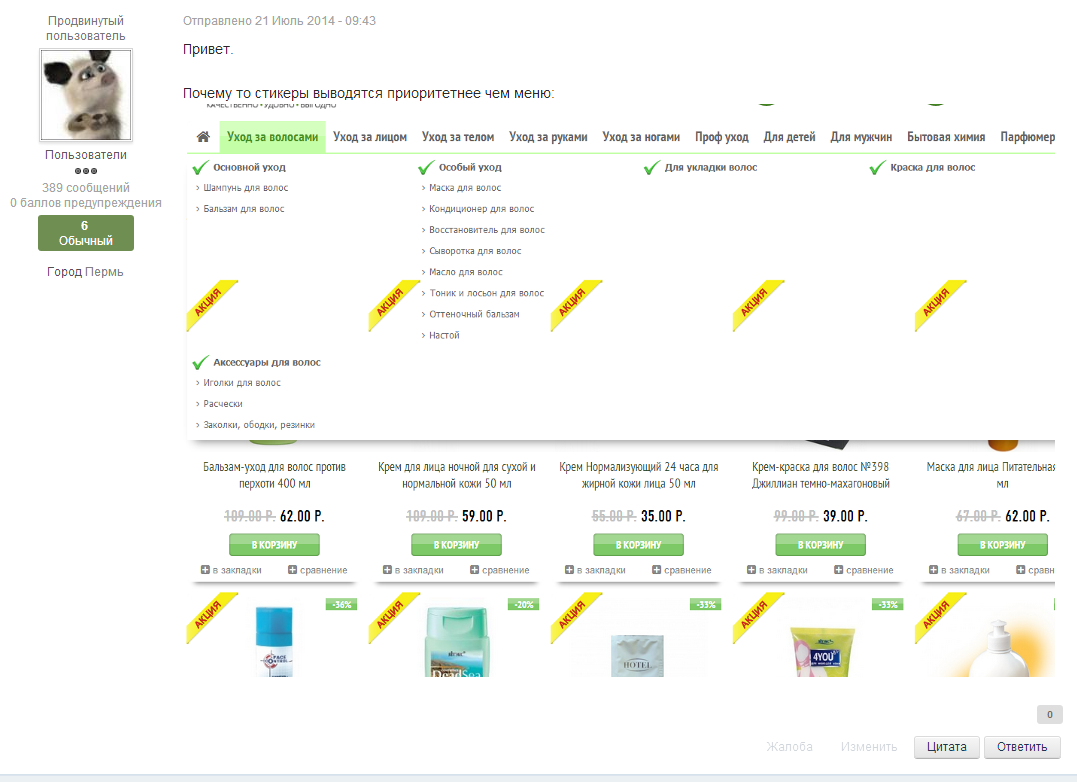Viewport: 1077px width, 782px height.
Task: Add 39.00 Р. Крем-краска to cart
Action: pyautogui.click(x=820, y=544)
